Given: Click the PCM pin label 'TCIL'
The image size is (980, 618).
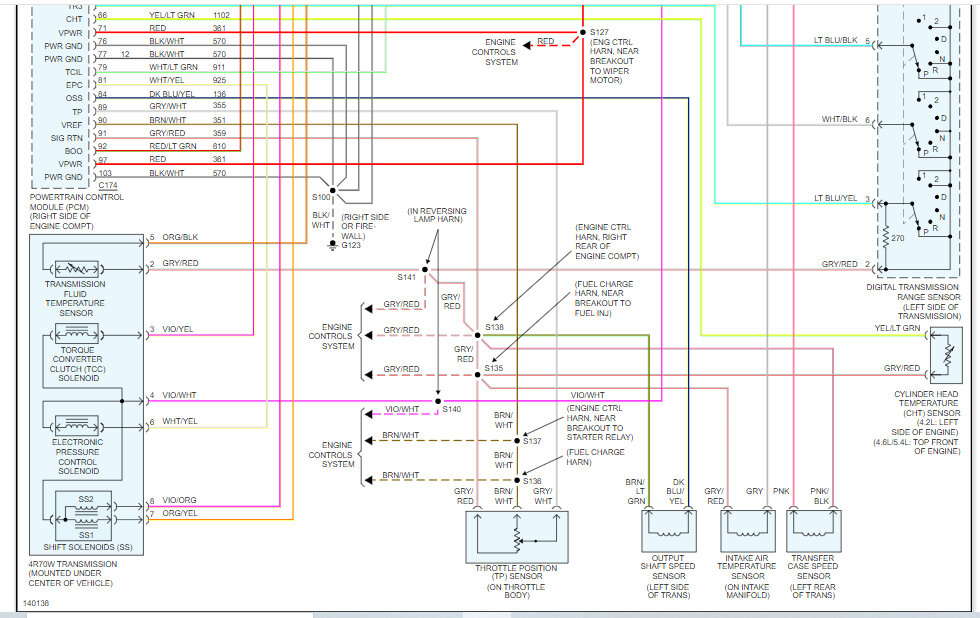Looking at the screenshot, I should point(74,72).
